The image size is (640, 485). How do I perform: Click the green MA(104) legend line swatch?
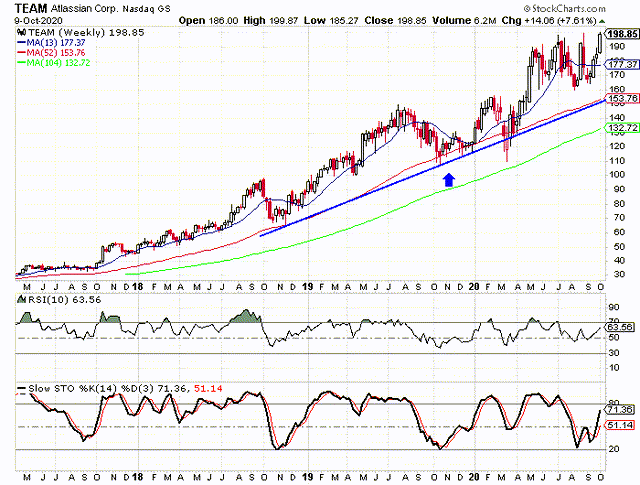(22, 63)
